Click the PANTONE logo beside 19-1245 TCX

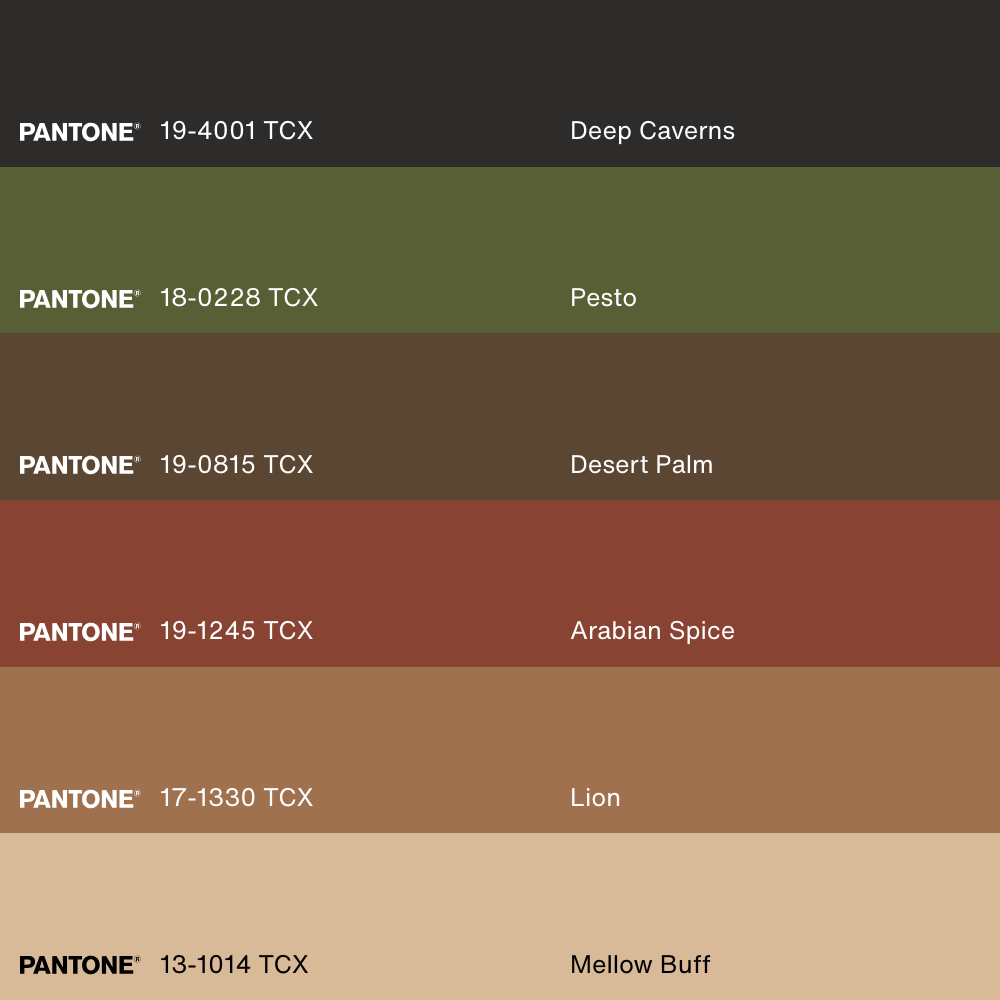coord(80,632)
